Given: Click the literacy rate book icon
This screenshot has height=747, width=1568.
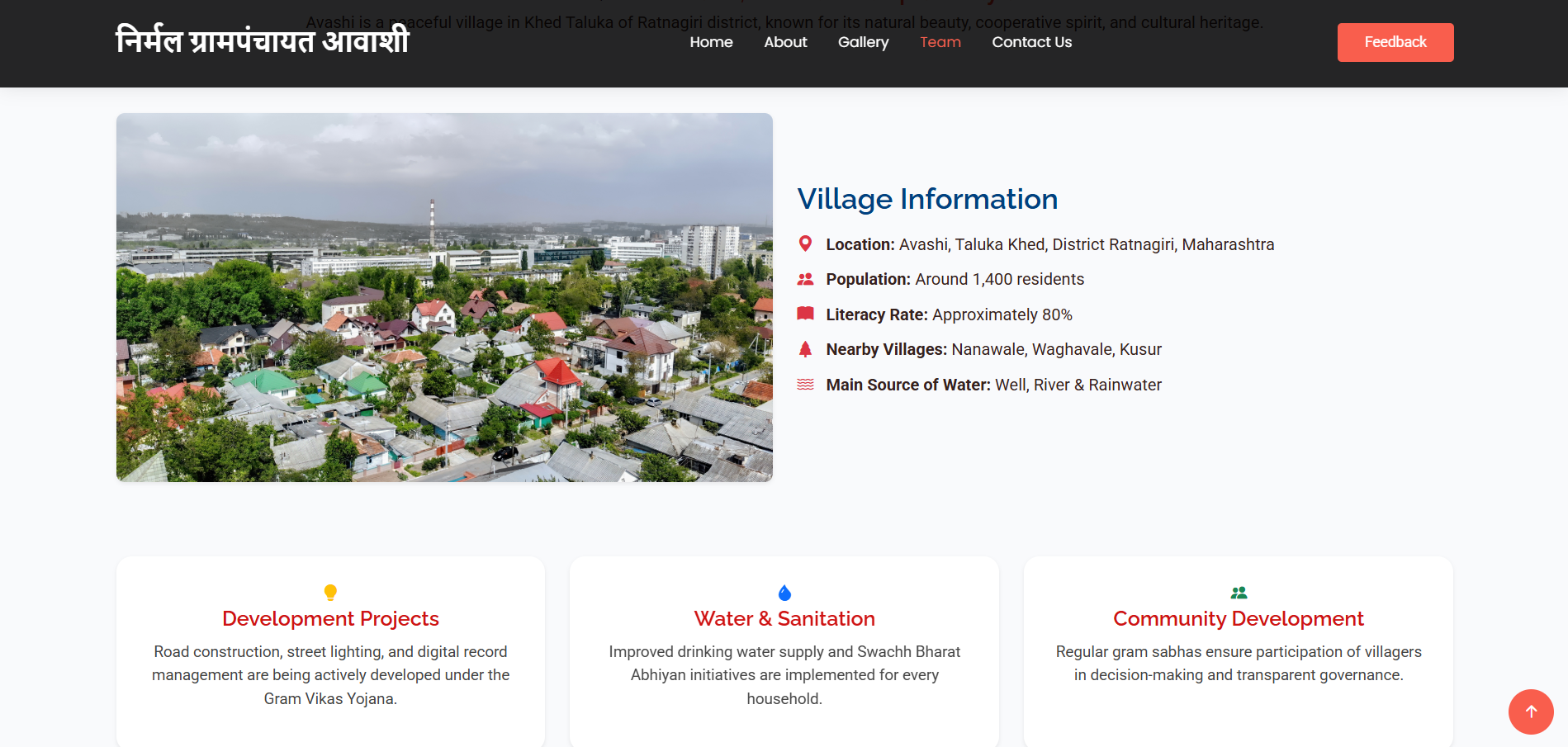Looking at the screenshot, I should click(805, 314).
